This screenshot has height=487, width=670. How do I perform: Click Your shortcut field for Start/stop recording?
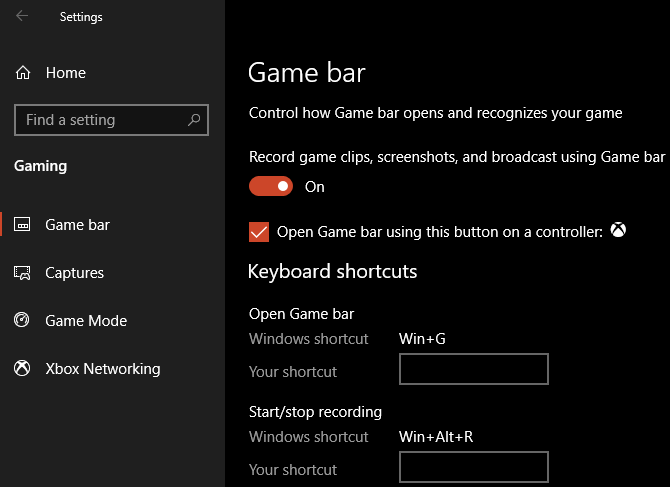pyautogui.click(x=474, y=467)
